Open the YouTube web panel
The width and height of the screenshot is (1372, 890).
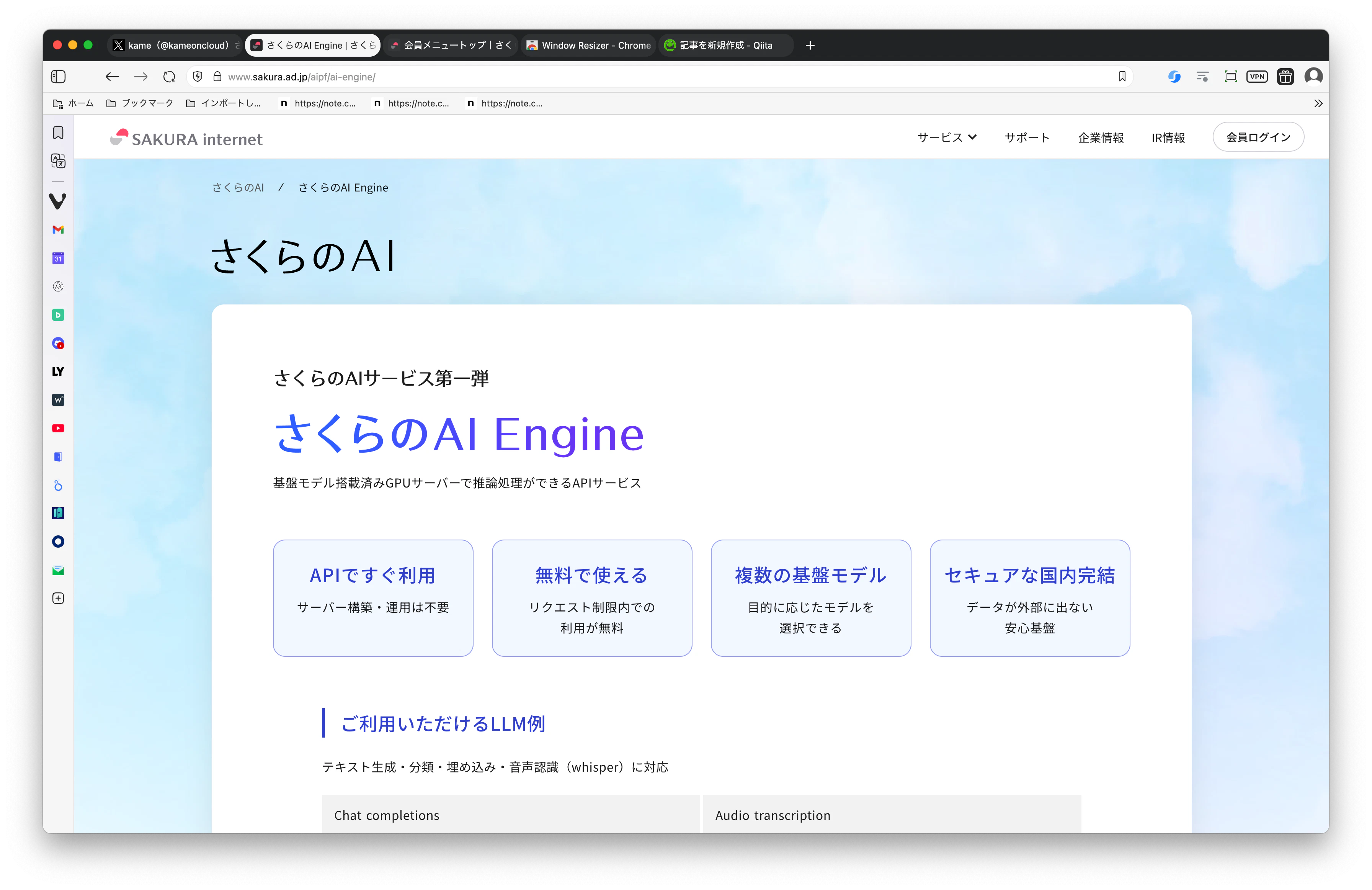[x=58, y=429]
